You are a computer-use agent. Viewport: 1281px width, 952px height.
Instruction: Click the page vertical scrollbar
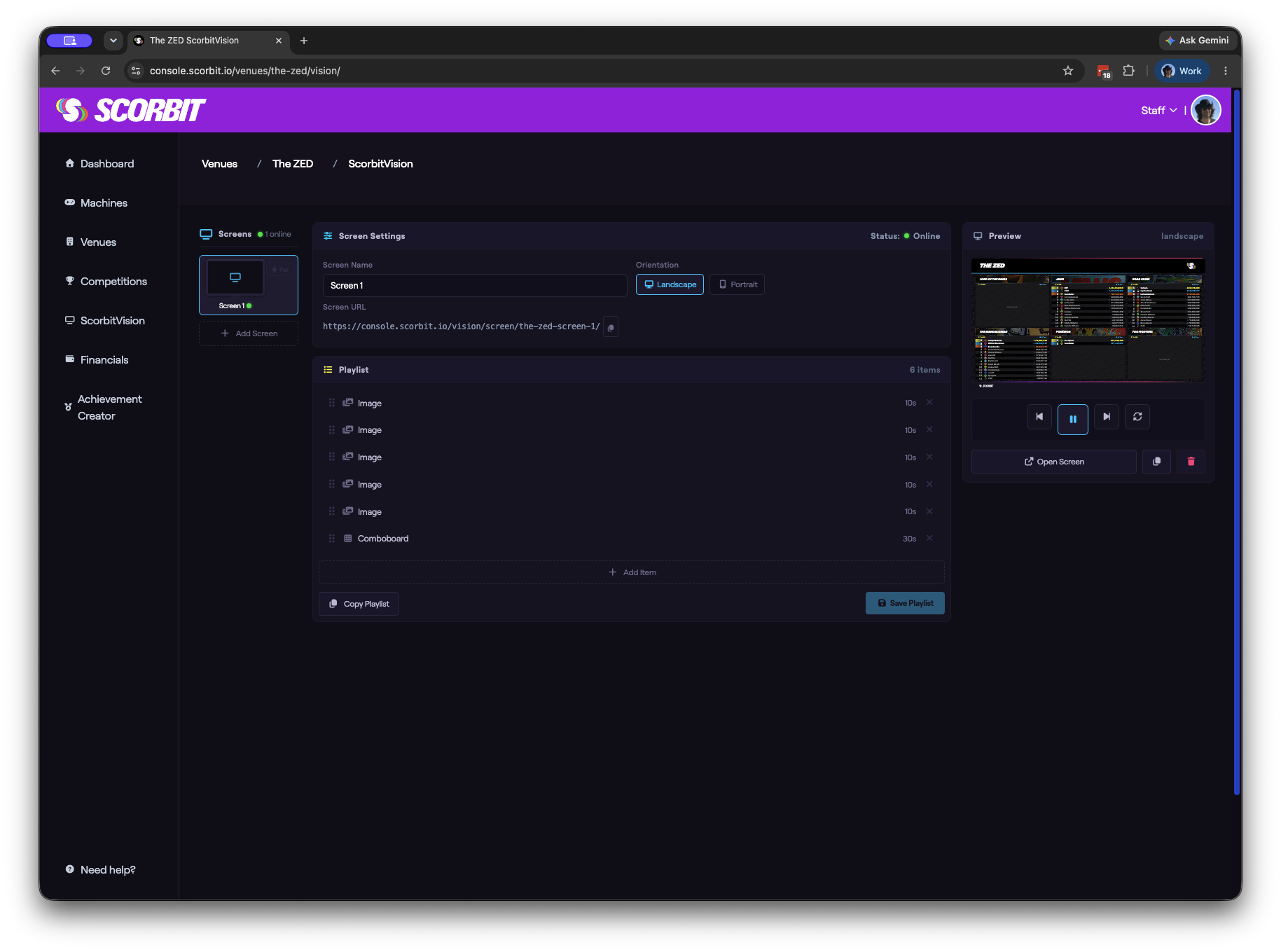pos(1237,441)
